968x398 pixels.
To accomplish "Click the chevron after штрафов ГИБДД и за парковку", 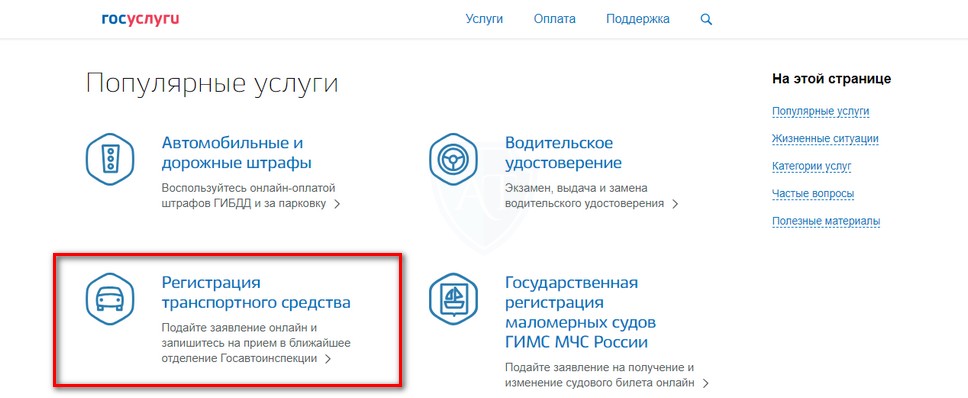I will point(337,204).
